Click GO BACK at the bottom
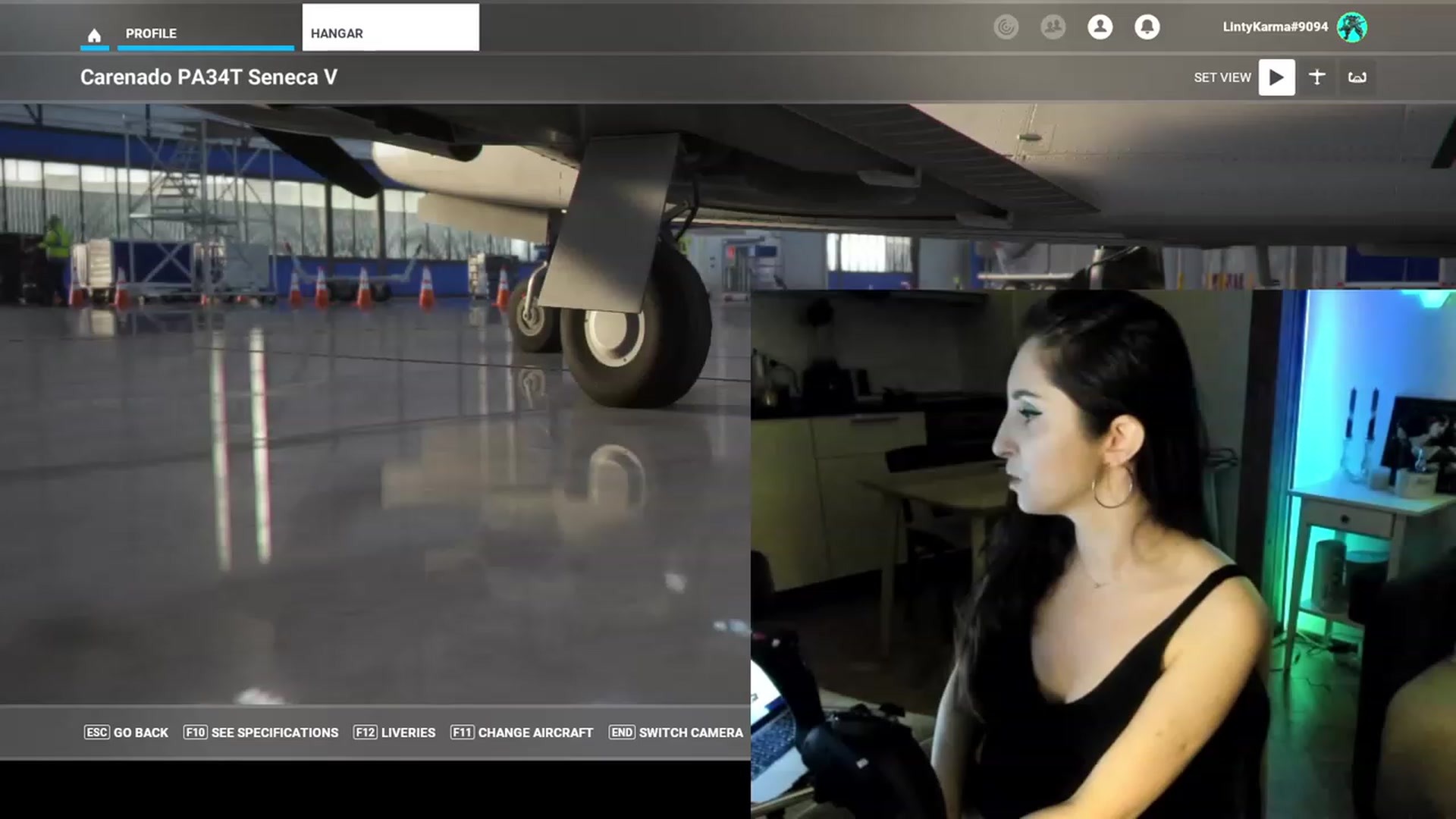The image size is (1456, 819). [x=127, y=733]
